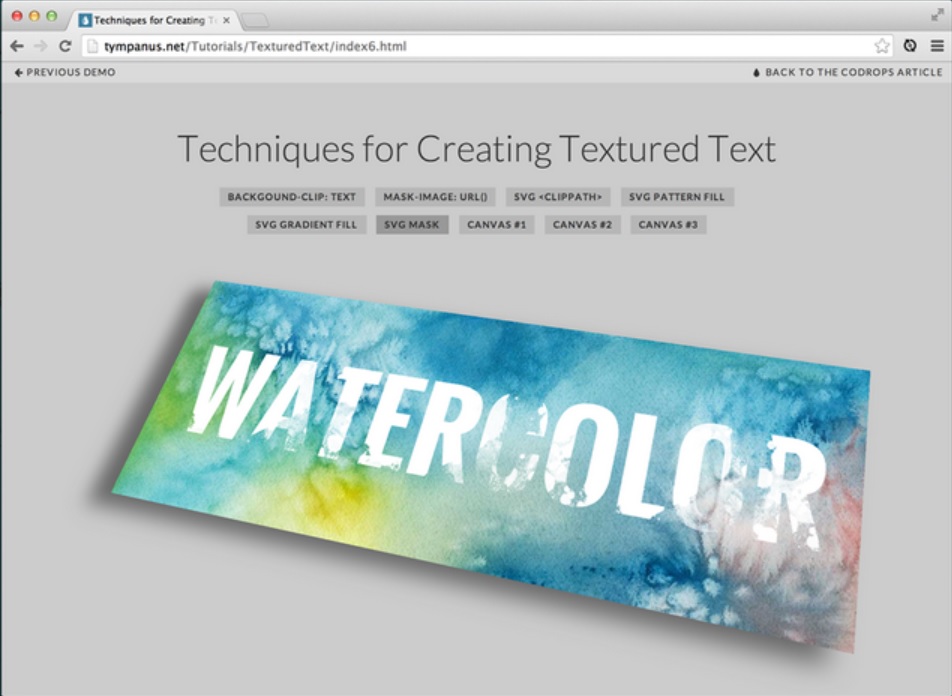
Task: Open the SVG <CLIPPATH> demo
Action: tap(558, 197)
